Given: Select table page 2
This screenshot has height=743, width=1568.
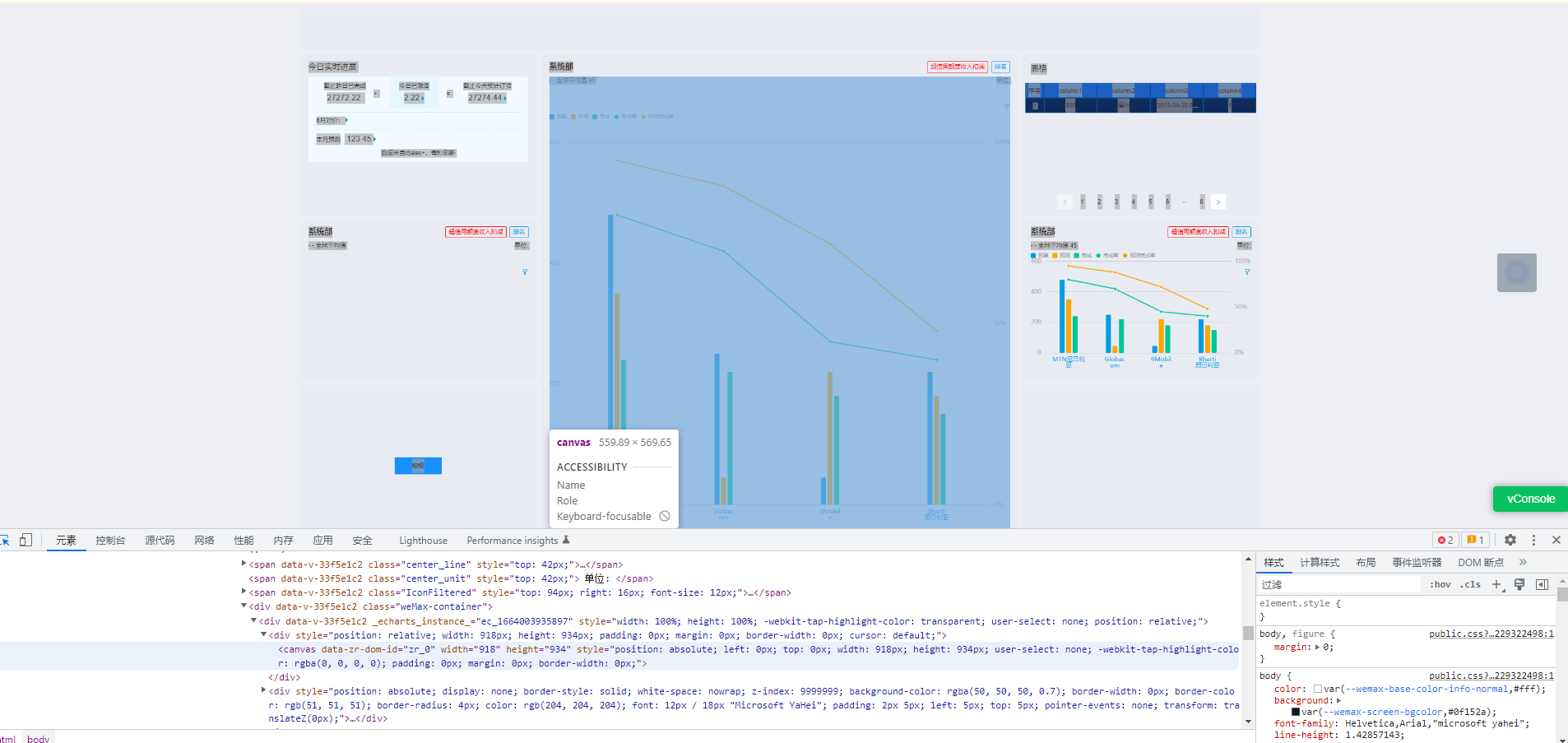Looking at the screenshot, I should (x=1099, y=202).
